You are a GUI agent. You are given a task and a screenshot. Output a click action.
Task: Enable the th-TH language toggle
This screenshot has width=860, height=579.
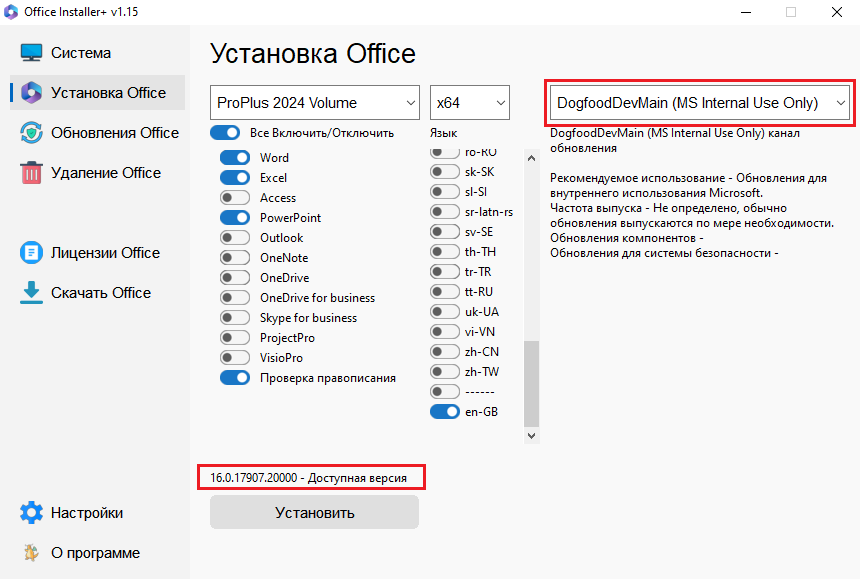(x=445, y=252)
